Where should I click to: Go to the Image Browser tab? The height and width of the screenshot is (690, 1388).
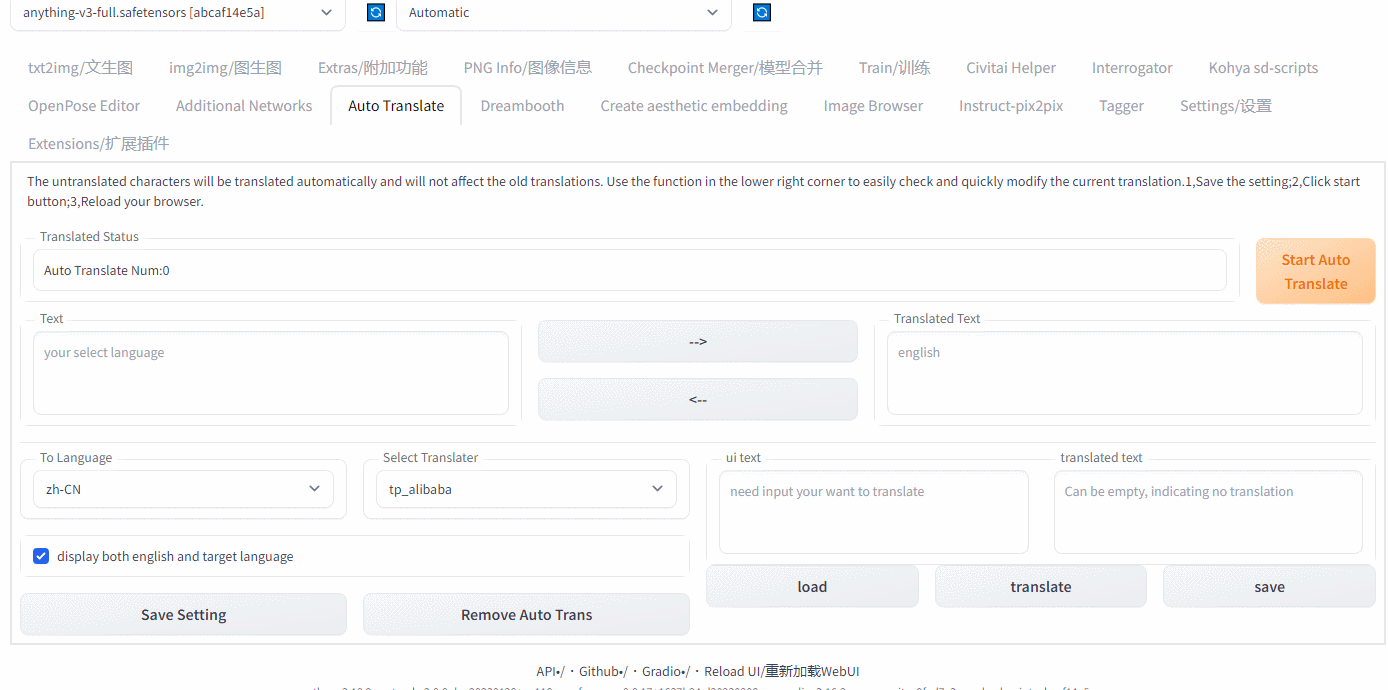[x=872, y=106]
